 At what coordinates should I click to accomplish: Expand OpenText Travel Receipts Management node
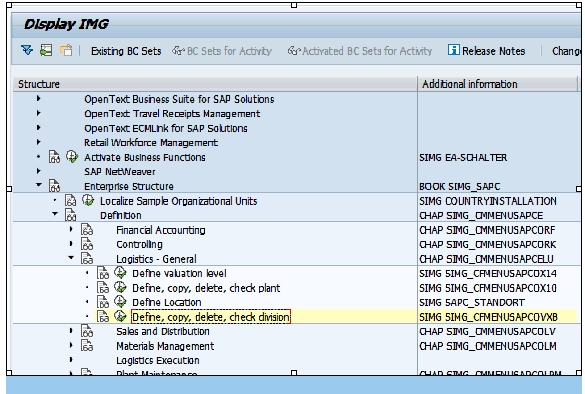[x=38, y=113]
